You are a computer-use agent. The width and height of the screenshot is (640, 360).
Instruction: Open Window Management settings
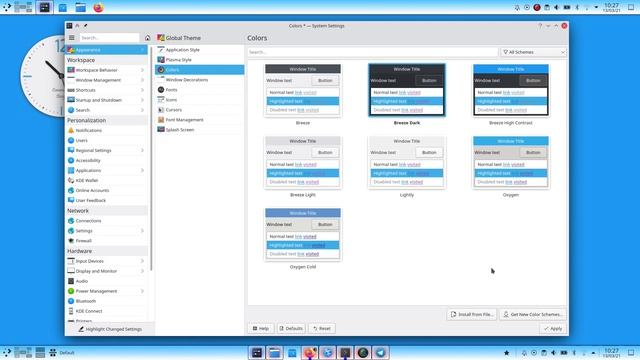107,80
